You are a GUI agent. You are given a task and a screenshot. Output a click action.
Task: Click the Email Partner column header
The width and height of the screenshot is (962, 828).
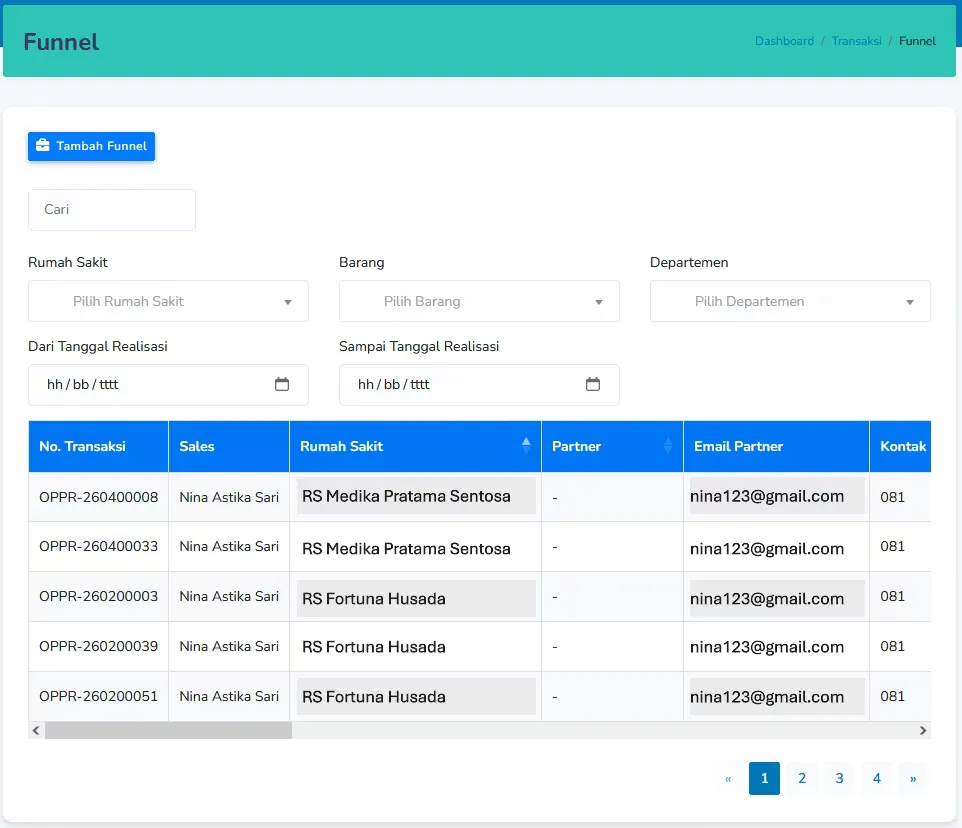tap(776, 447)
